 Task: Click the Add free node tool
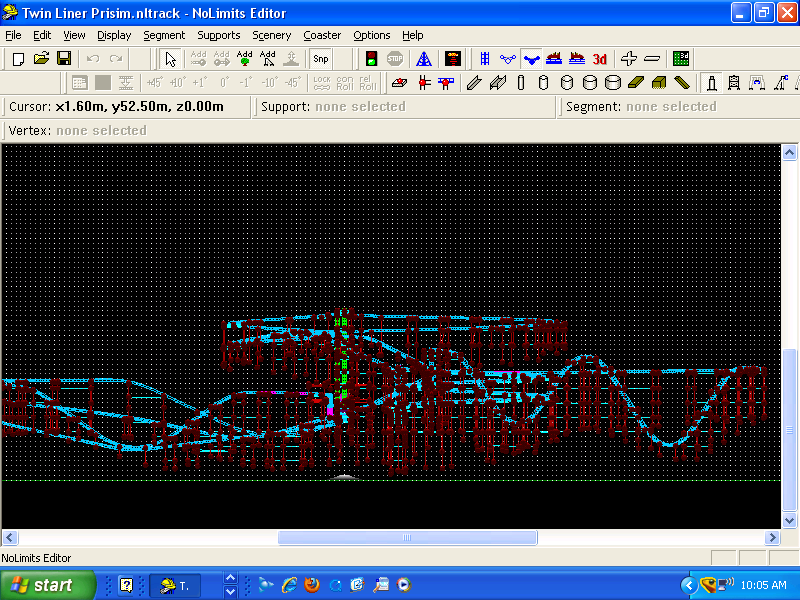[x=267, y=59]
